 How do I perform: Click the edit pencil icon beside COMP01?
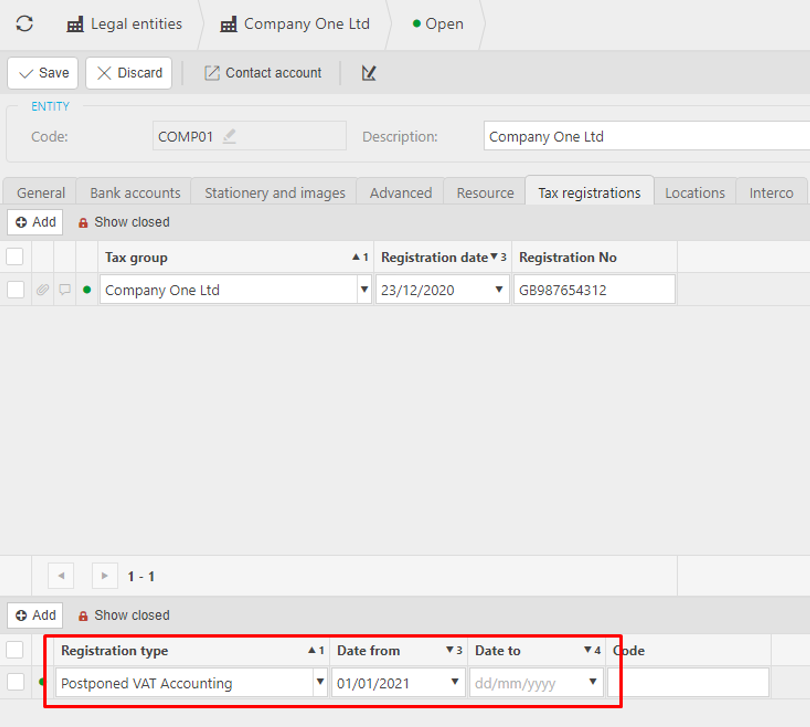(x=230, y=137)
